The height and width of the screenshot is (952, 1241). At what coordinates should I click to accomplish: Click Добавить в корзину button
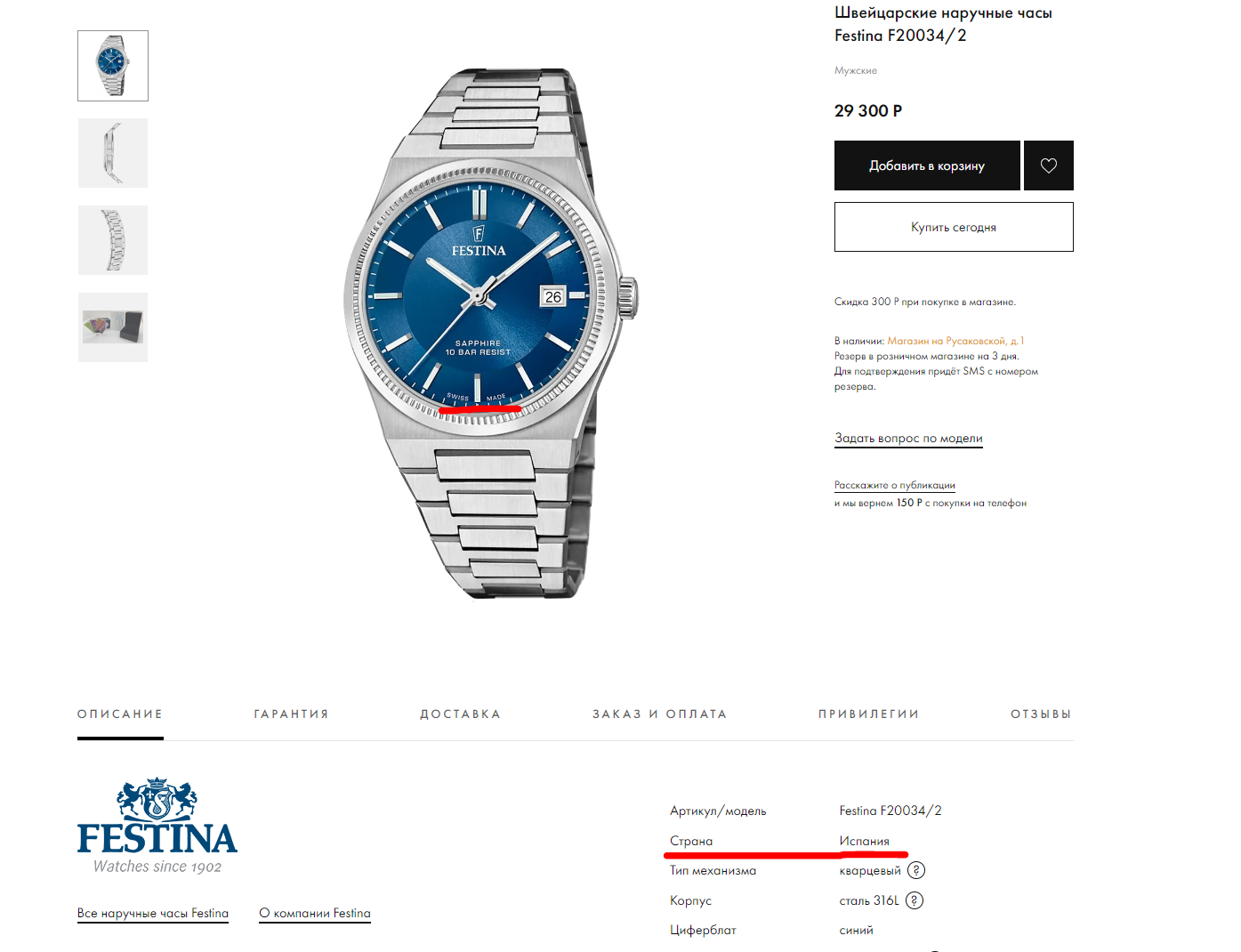pyautogui.click(x=927, y=165)
